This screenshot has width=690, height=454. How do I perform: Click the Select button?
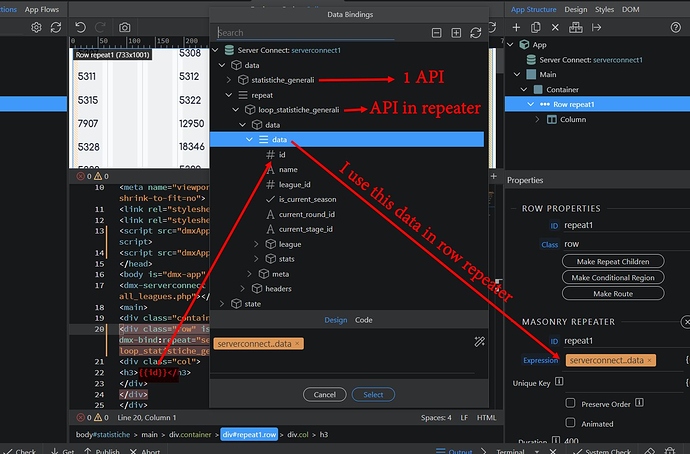click(373, 395)
